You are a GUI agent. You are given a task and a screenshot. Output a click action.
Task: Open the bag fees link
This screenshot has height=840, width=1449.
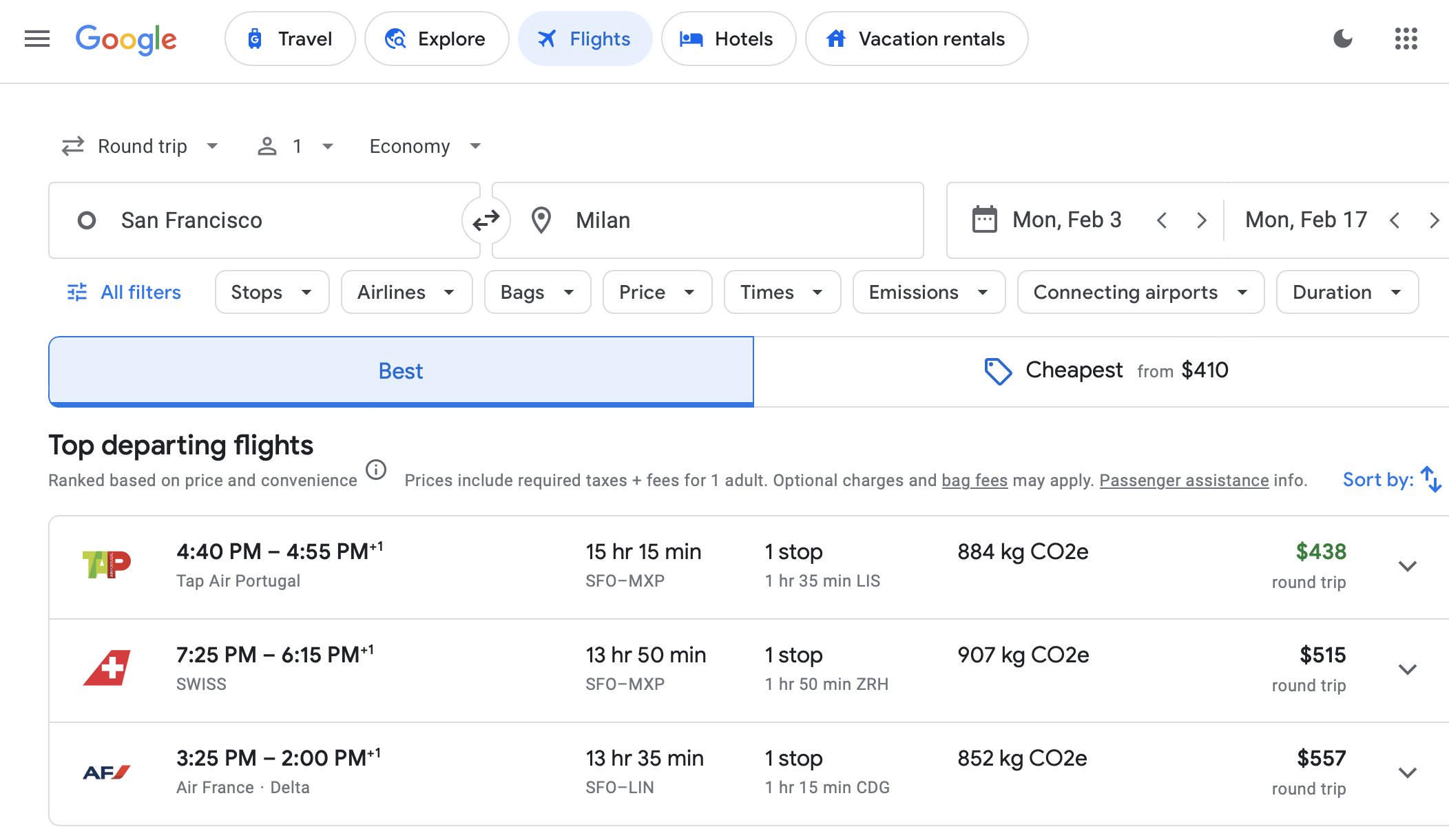point(974,480)
